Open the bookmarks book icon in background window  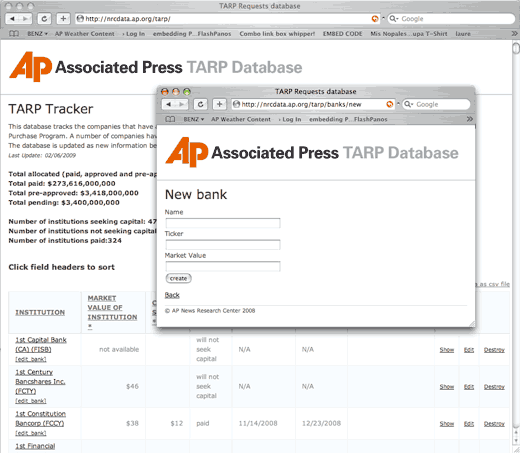click(x=14, y=34)
